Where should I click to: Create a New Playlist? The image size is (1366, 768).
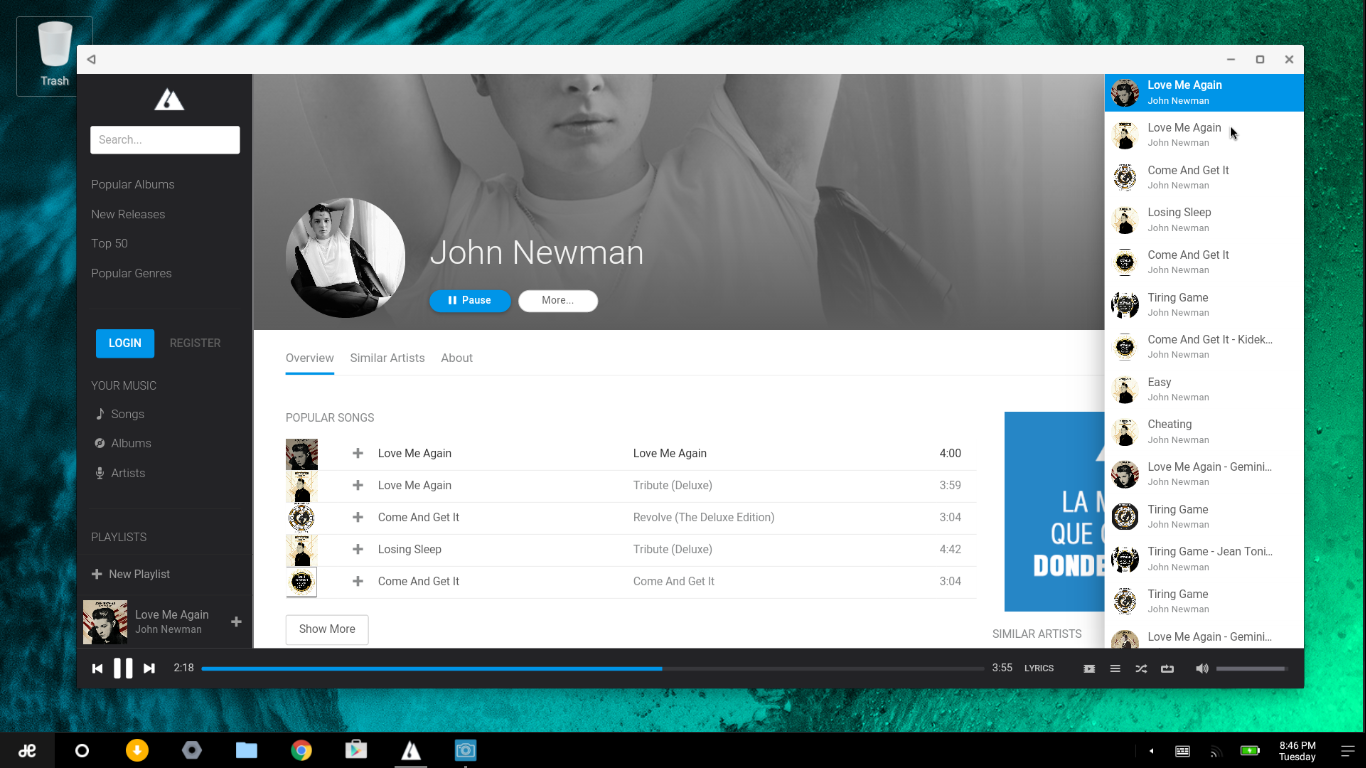tap(131, 574)
